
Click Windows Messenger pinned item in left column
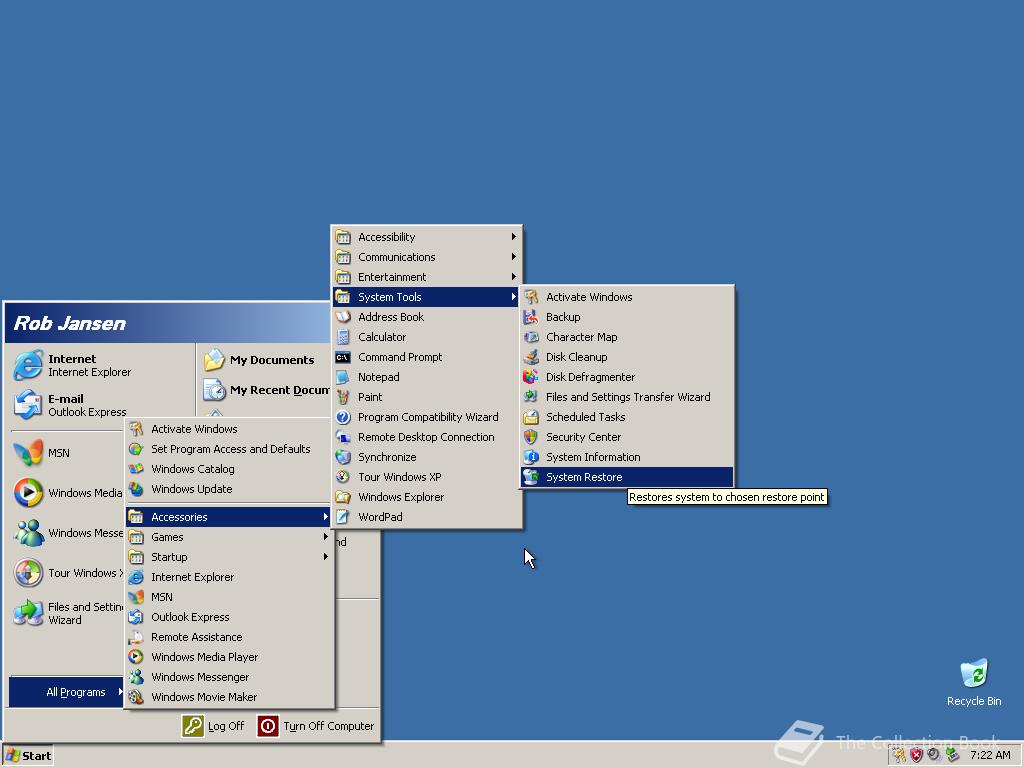click(x=67, y=533)
